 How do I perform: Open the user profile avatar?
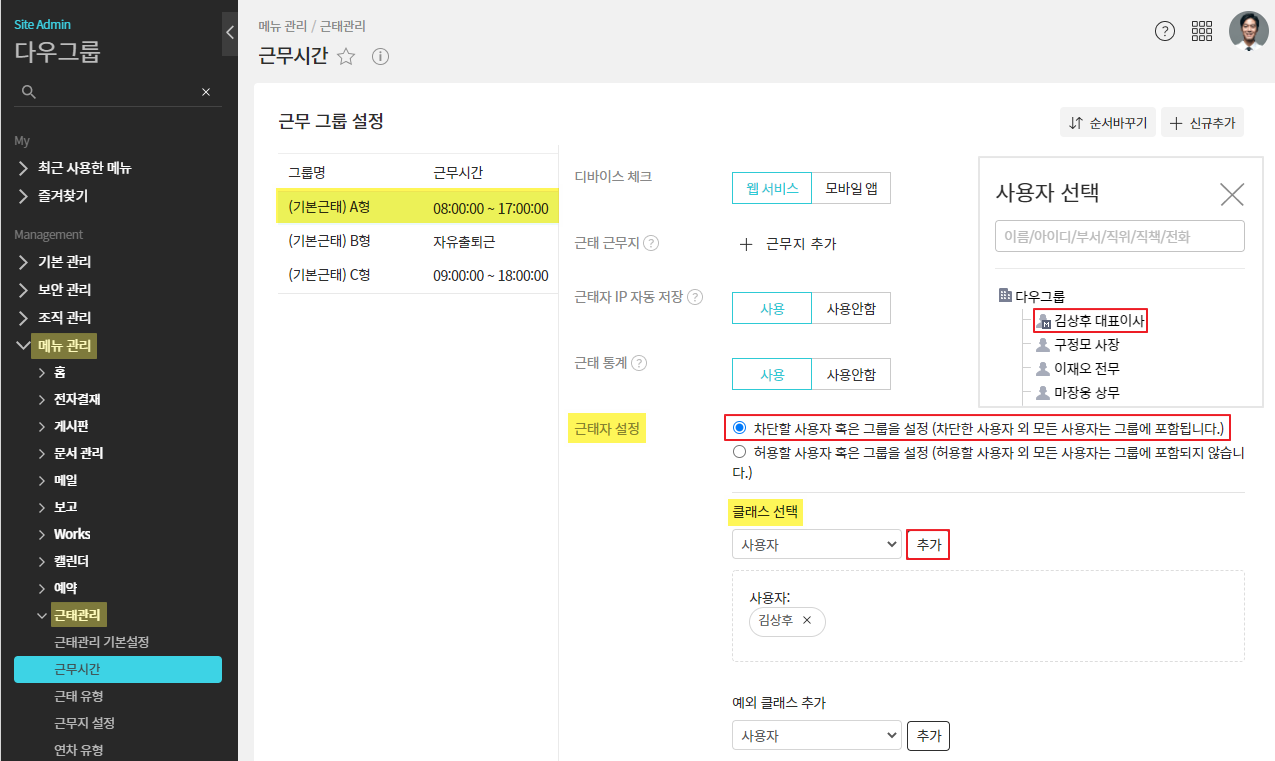1248,31
